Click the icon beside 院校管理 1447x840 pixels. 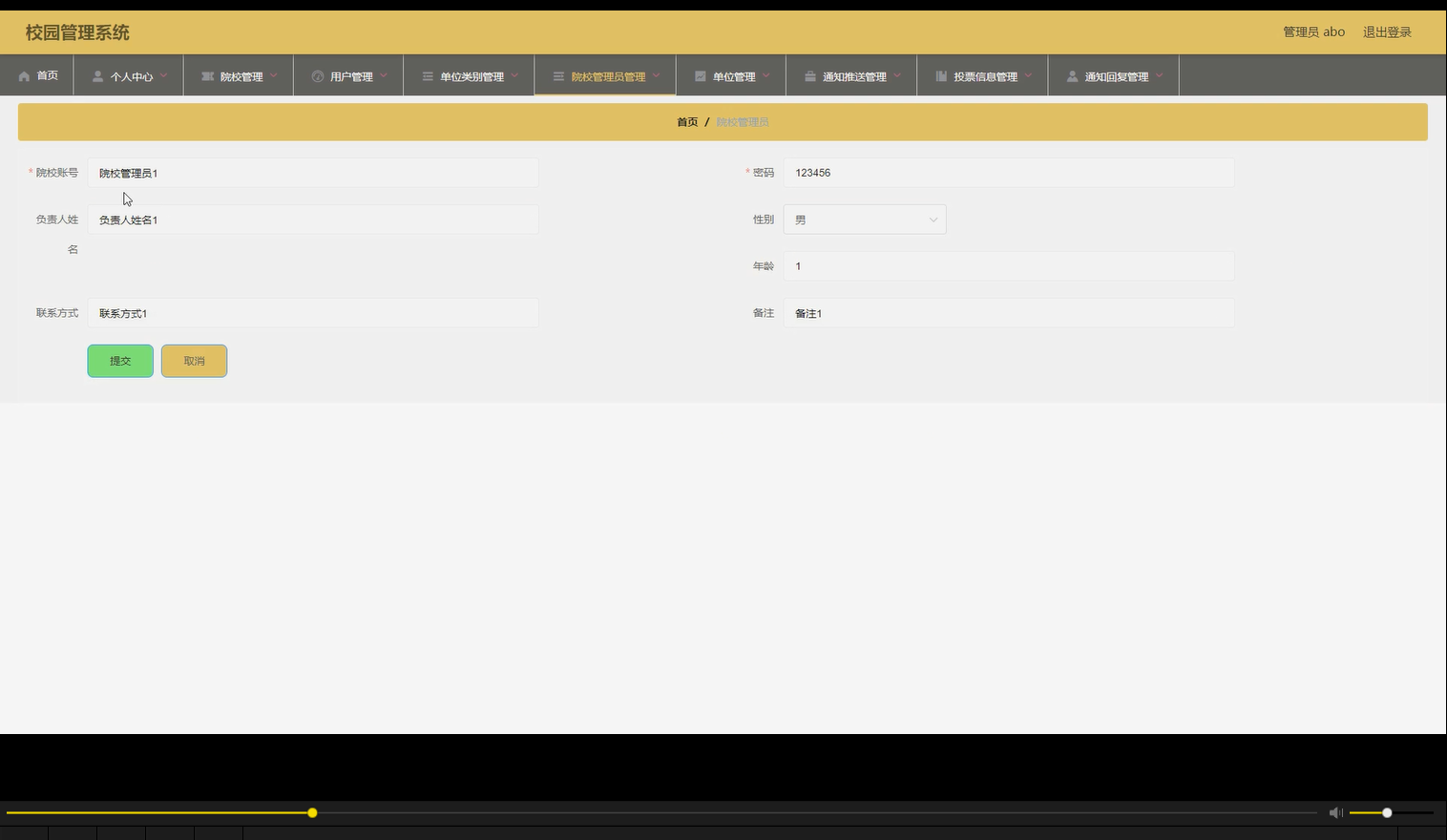(207, 76)
